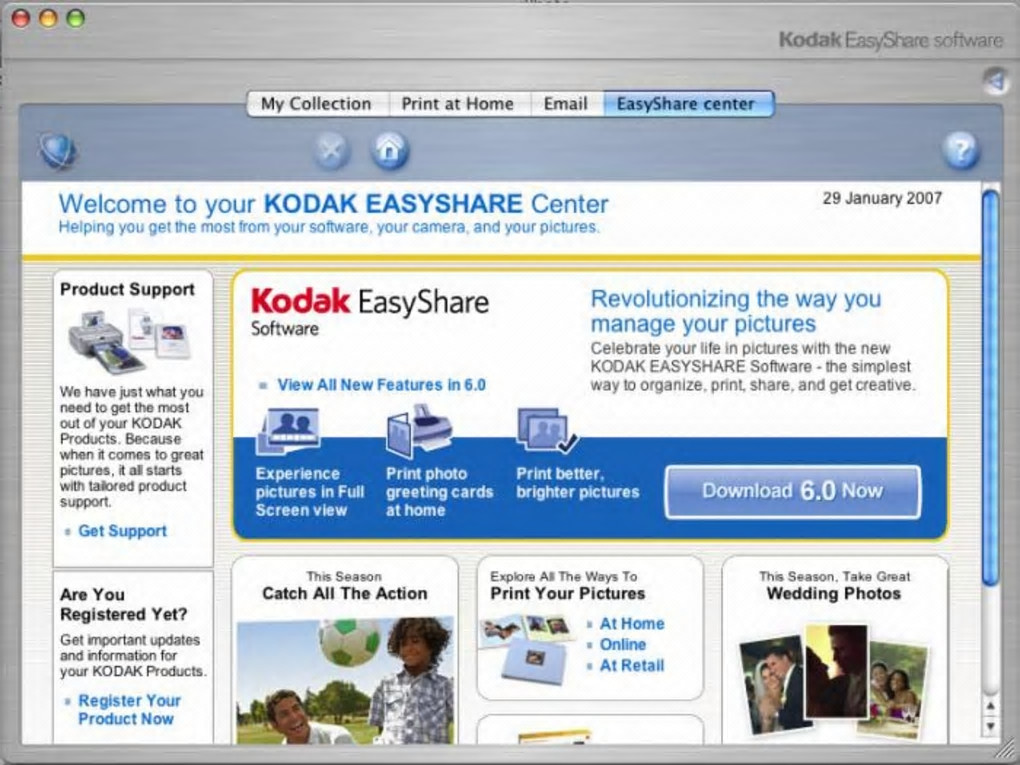
Task: Click the Catch All The Action heading
Action: click(345, 593)
